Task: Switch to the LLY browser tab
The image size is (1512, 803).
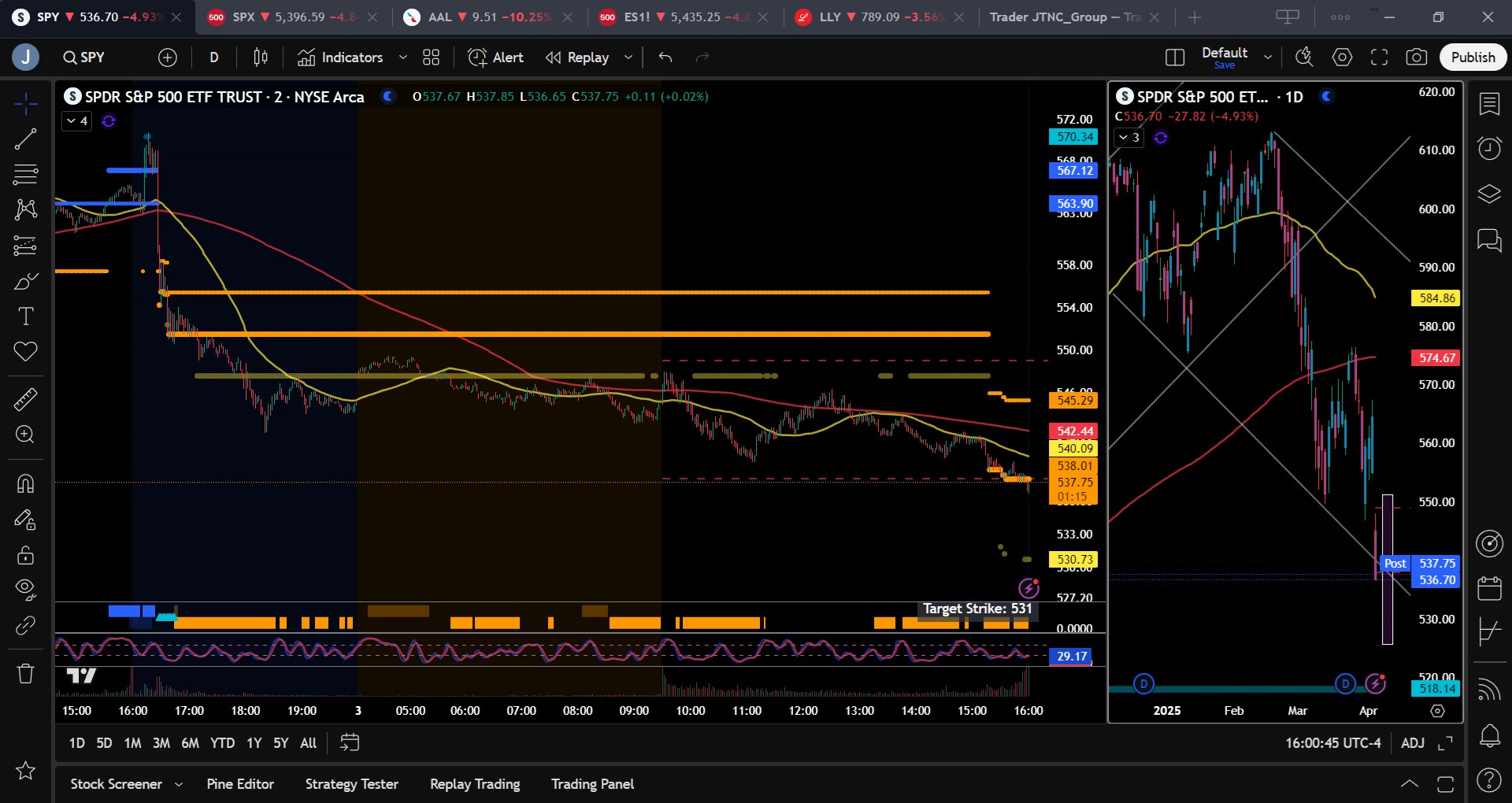Action: [879, 17]
